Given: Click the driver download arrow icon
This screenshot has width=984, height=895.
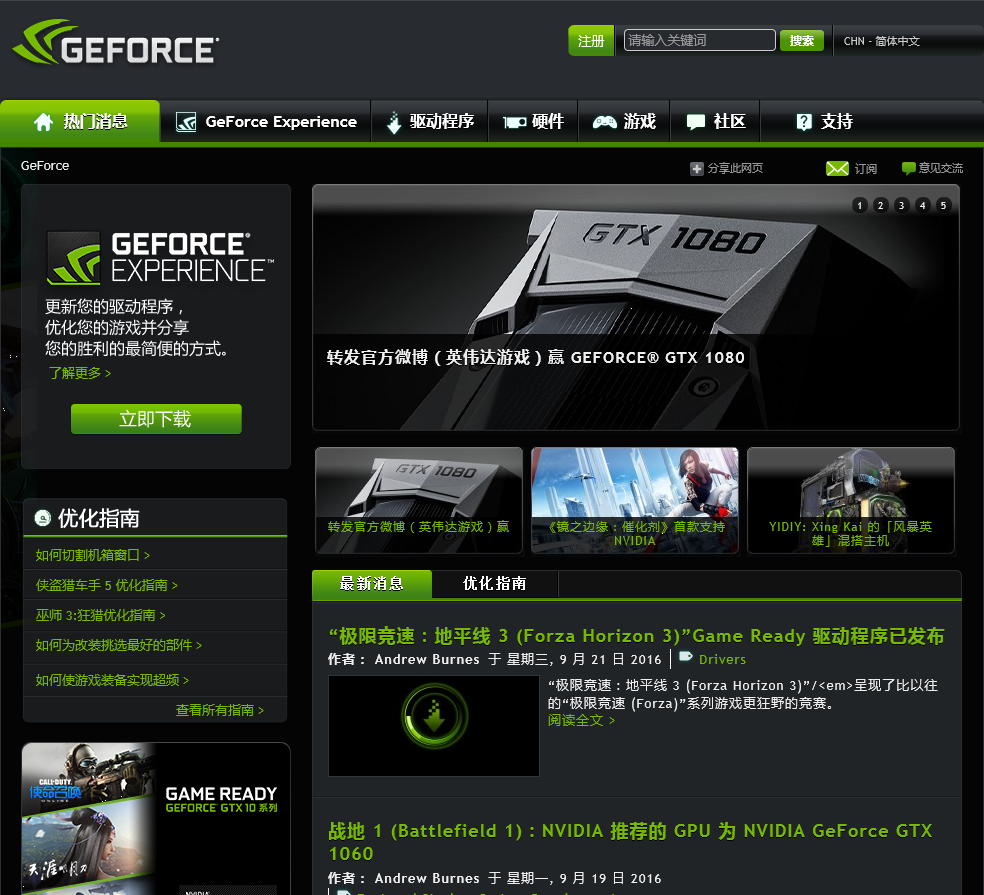Looking at the screenshot, I should [393, 122].
